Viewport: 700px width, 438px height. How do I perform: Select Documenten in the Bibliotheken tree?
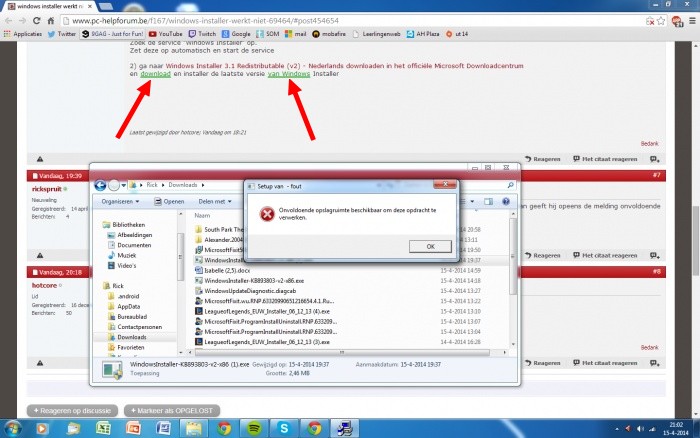tap(134, 244)
